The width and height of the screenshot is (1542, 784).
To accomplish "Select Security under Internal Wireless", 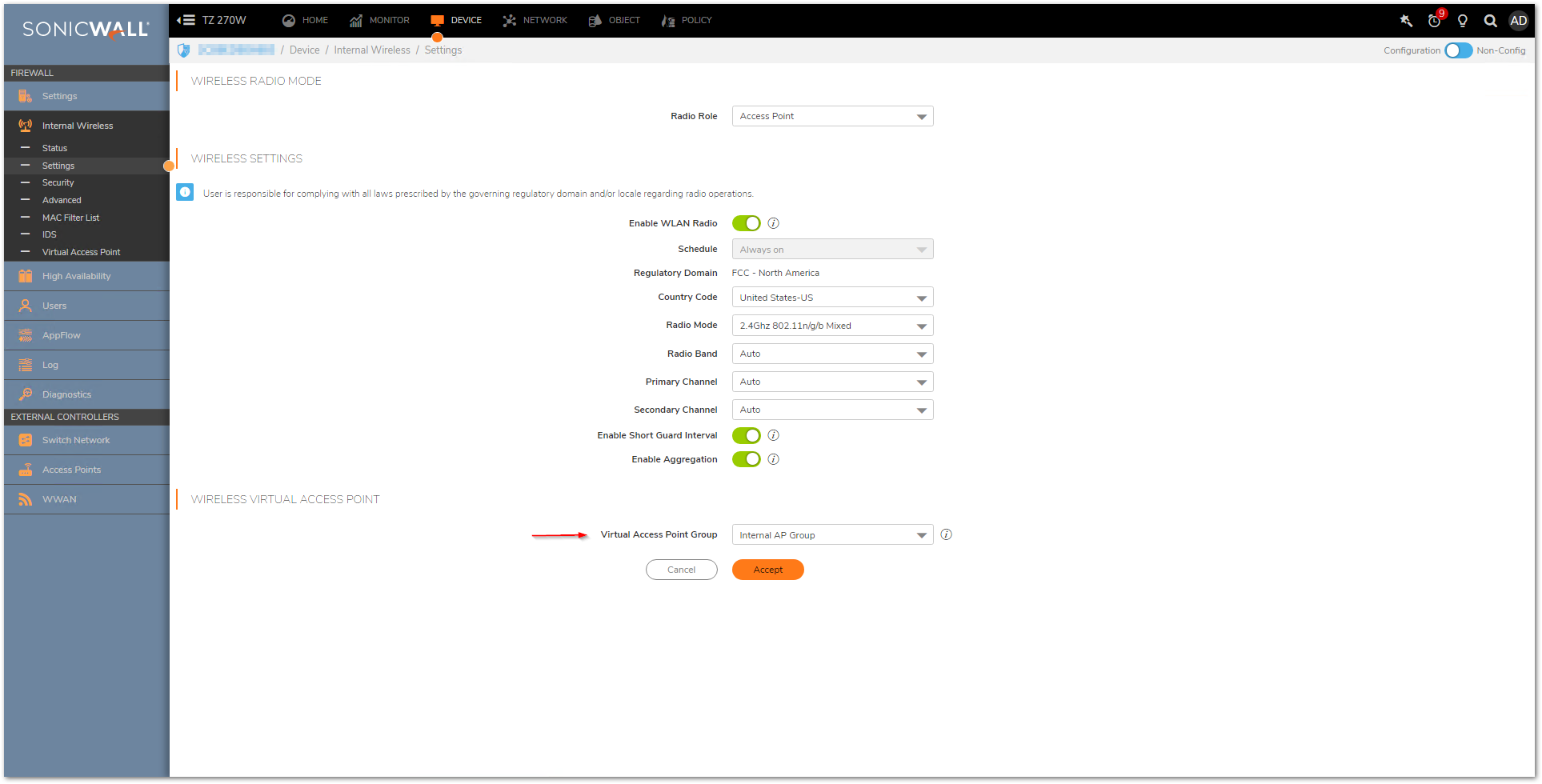I will pos(58,182).
